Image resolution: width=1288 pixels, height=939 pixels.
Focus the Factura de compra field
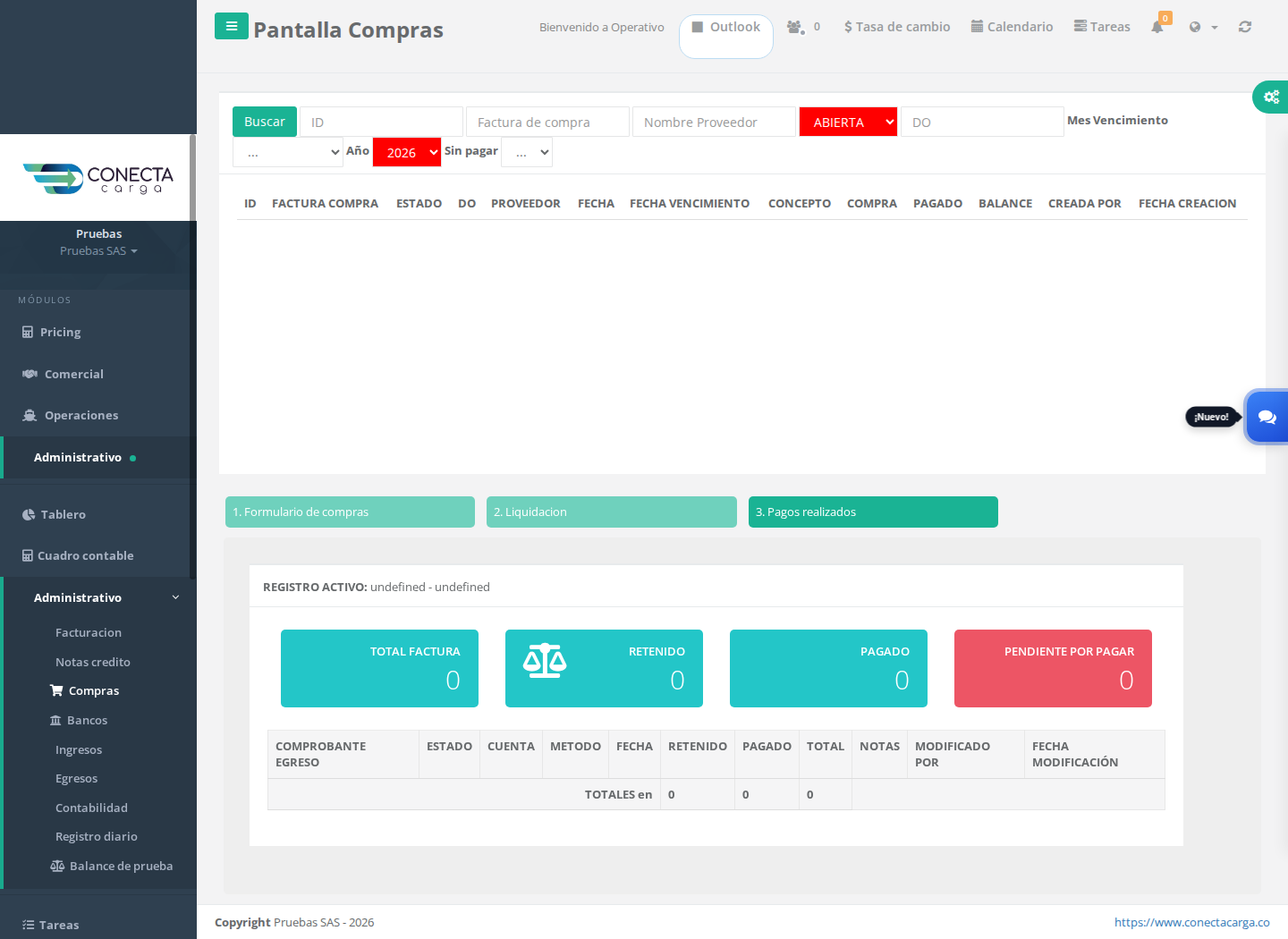[547, 122]
